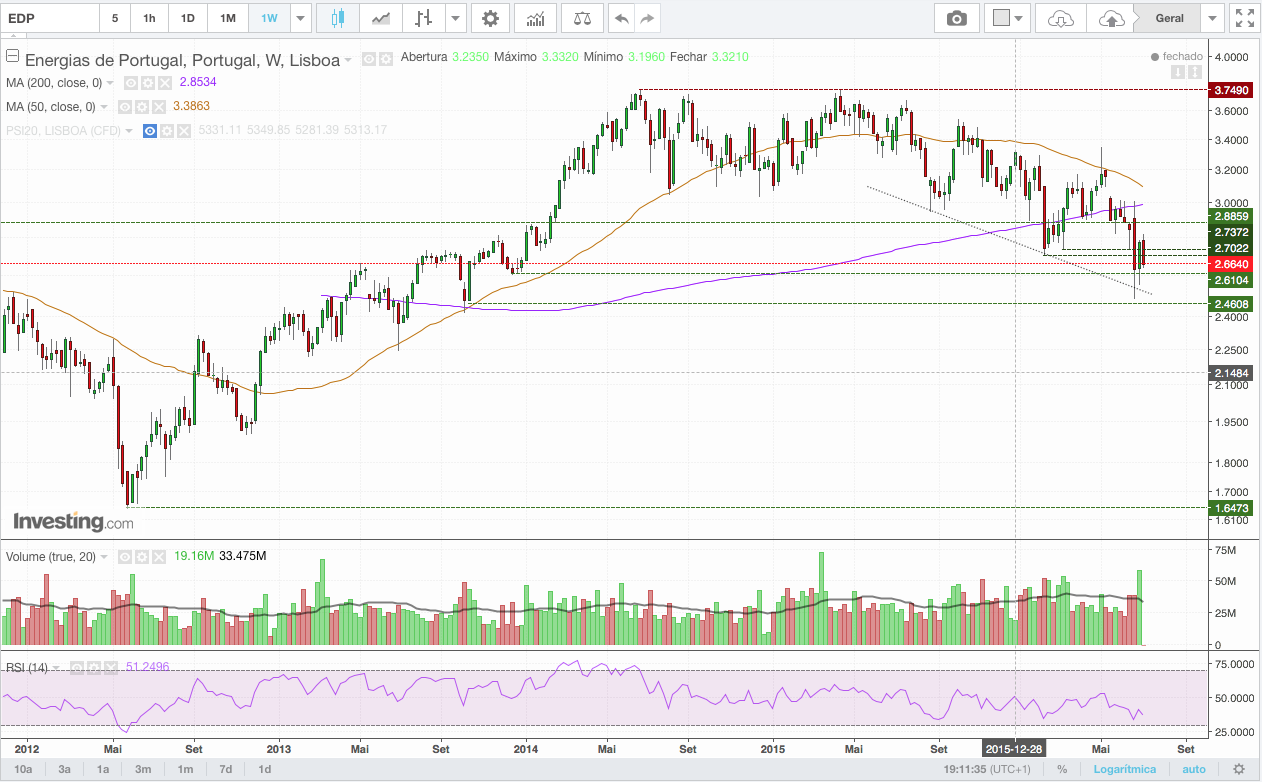Open PSI20 series settings

click(x=167, y=131)
